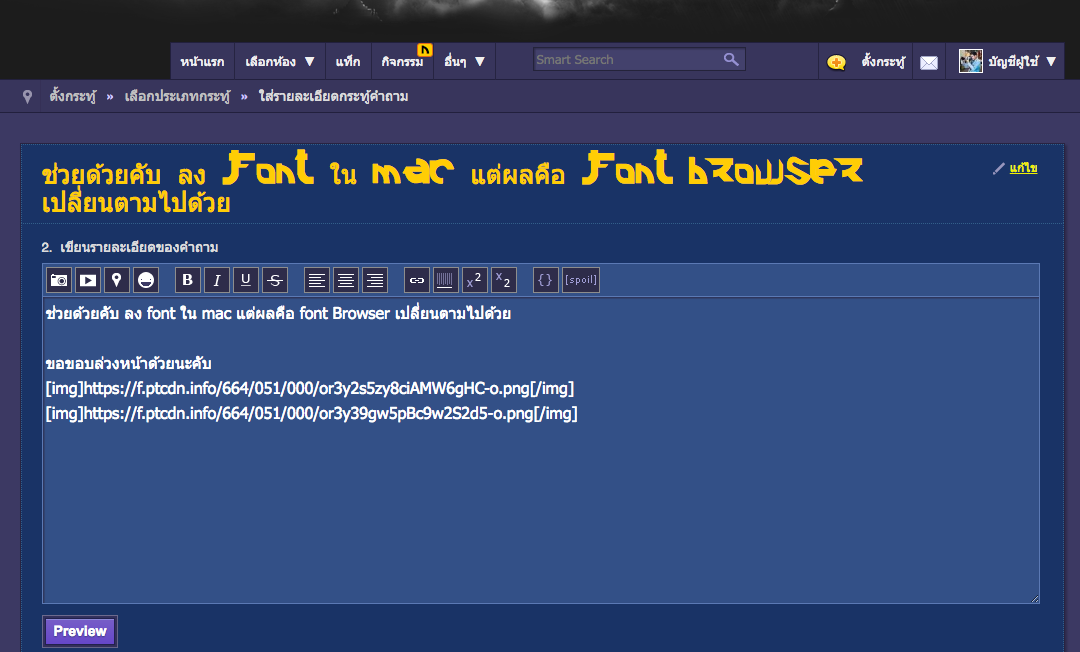This screenshot has width=1080, height=652.
Task: Click the yellow topic title text
Action: [x=452, y=182]
